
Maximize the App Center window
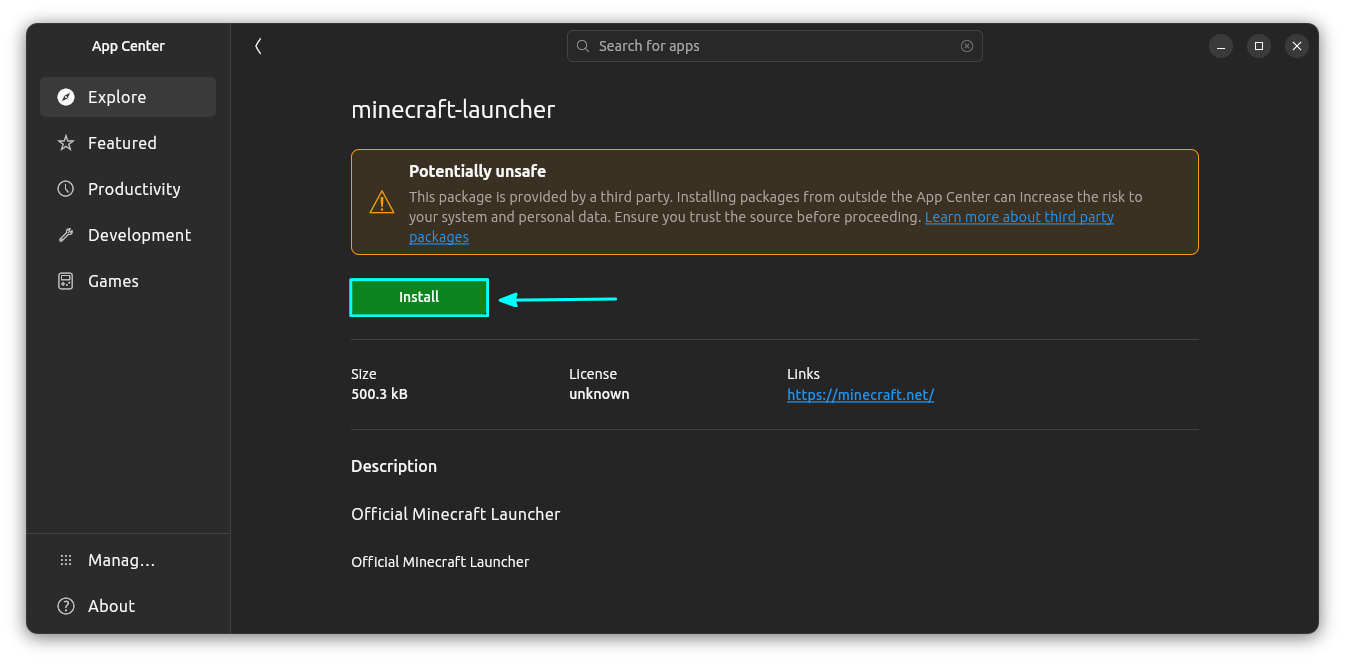coord(1259,46)
